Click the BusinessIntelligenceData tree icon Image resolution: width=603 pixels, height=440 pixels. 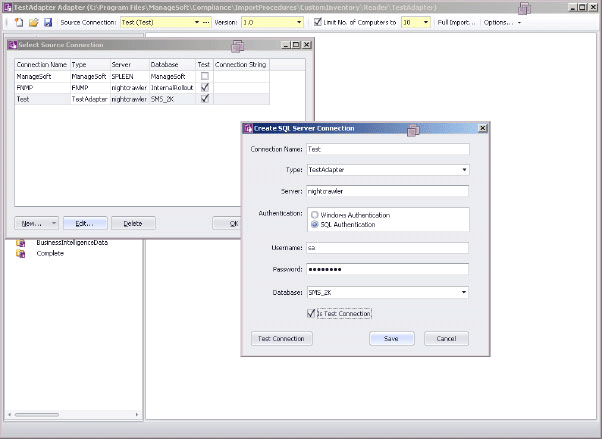click(x=20, y=242)
